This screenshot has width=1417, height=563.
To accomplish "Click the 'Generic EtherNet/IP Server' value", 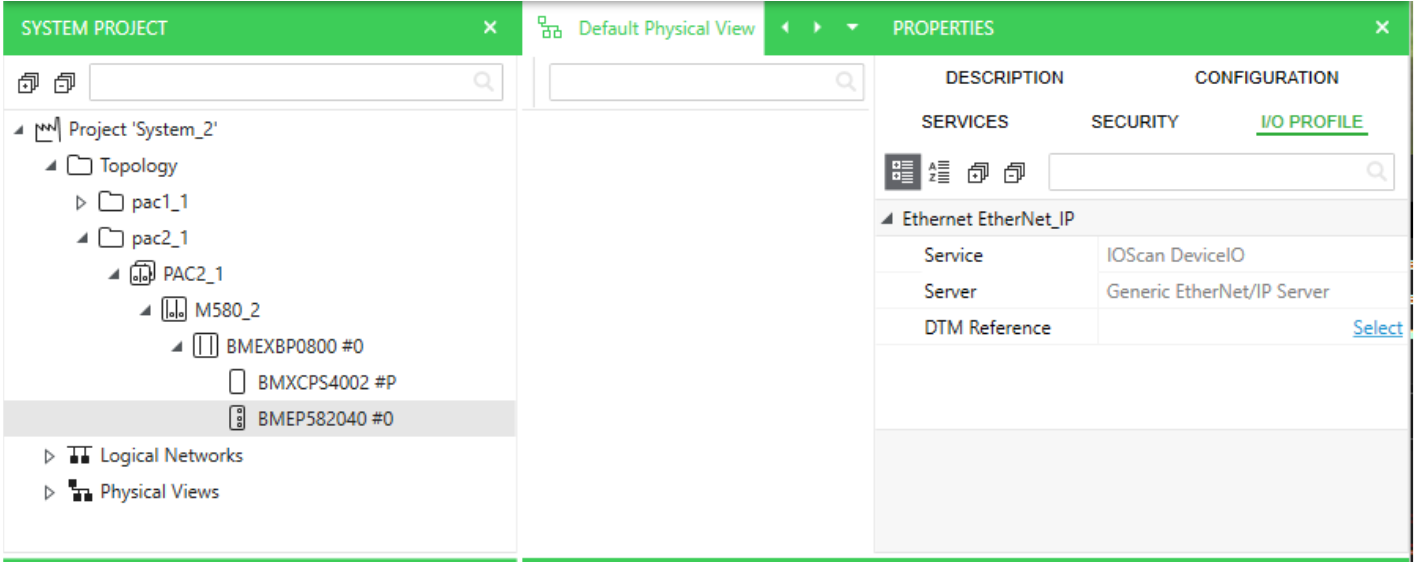I will point(1218,291).
